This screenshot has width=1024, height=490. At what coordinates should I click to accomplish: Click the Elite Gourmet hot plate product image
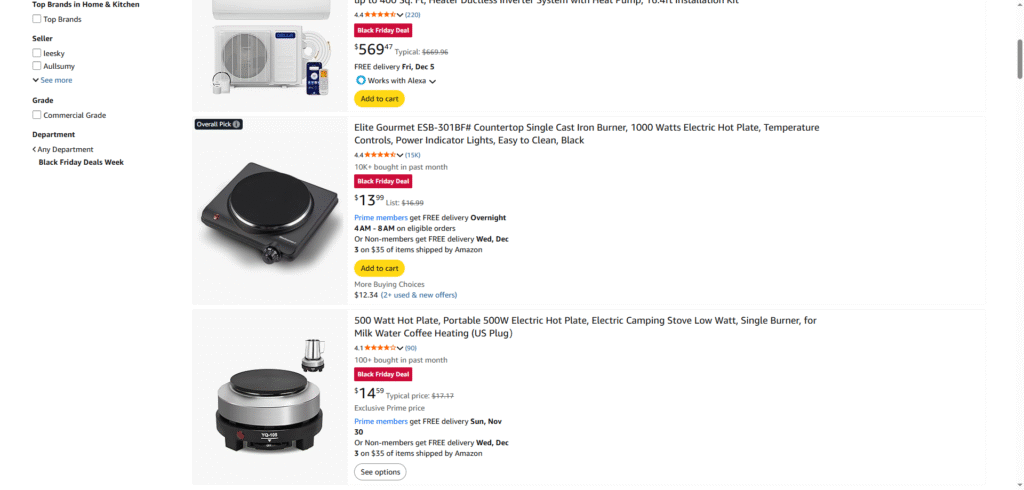[270, 211]
